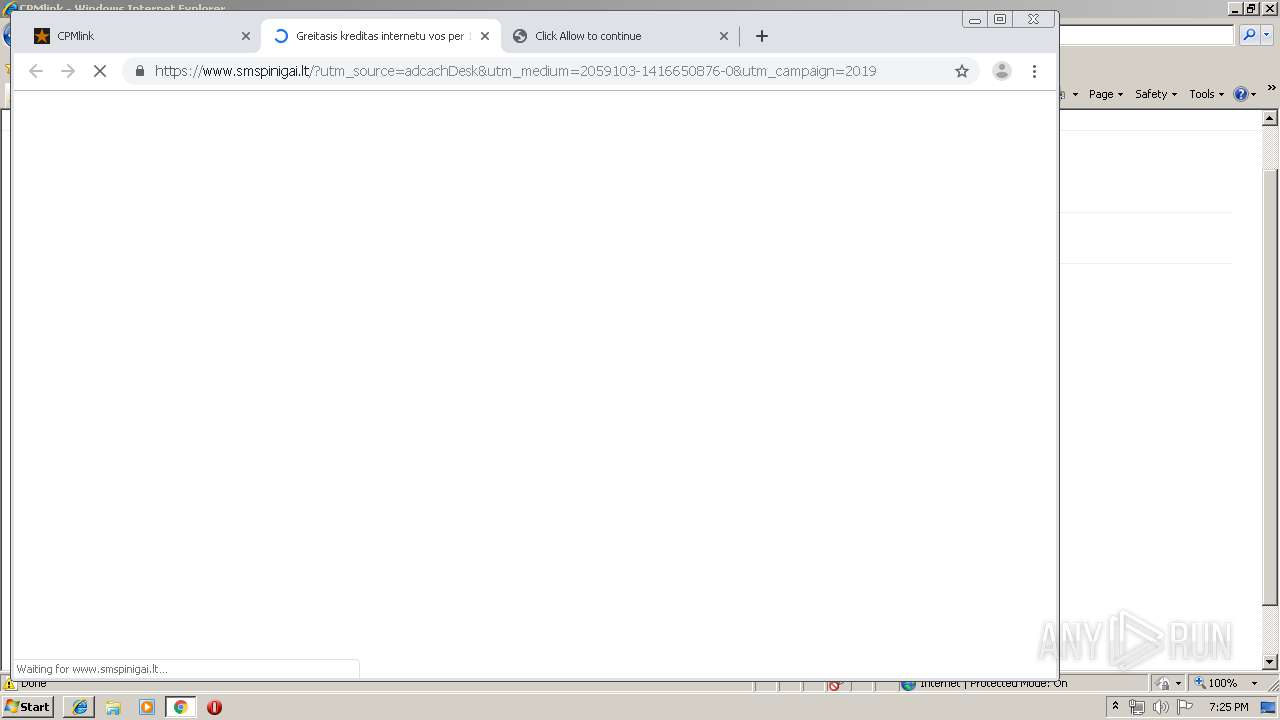Screen dimensions: 1280x720
Task: Open IE zoom level 100% control
Action: coord(1215,683)
